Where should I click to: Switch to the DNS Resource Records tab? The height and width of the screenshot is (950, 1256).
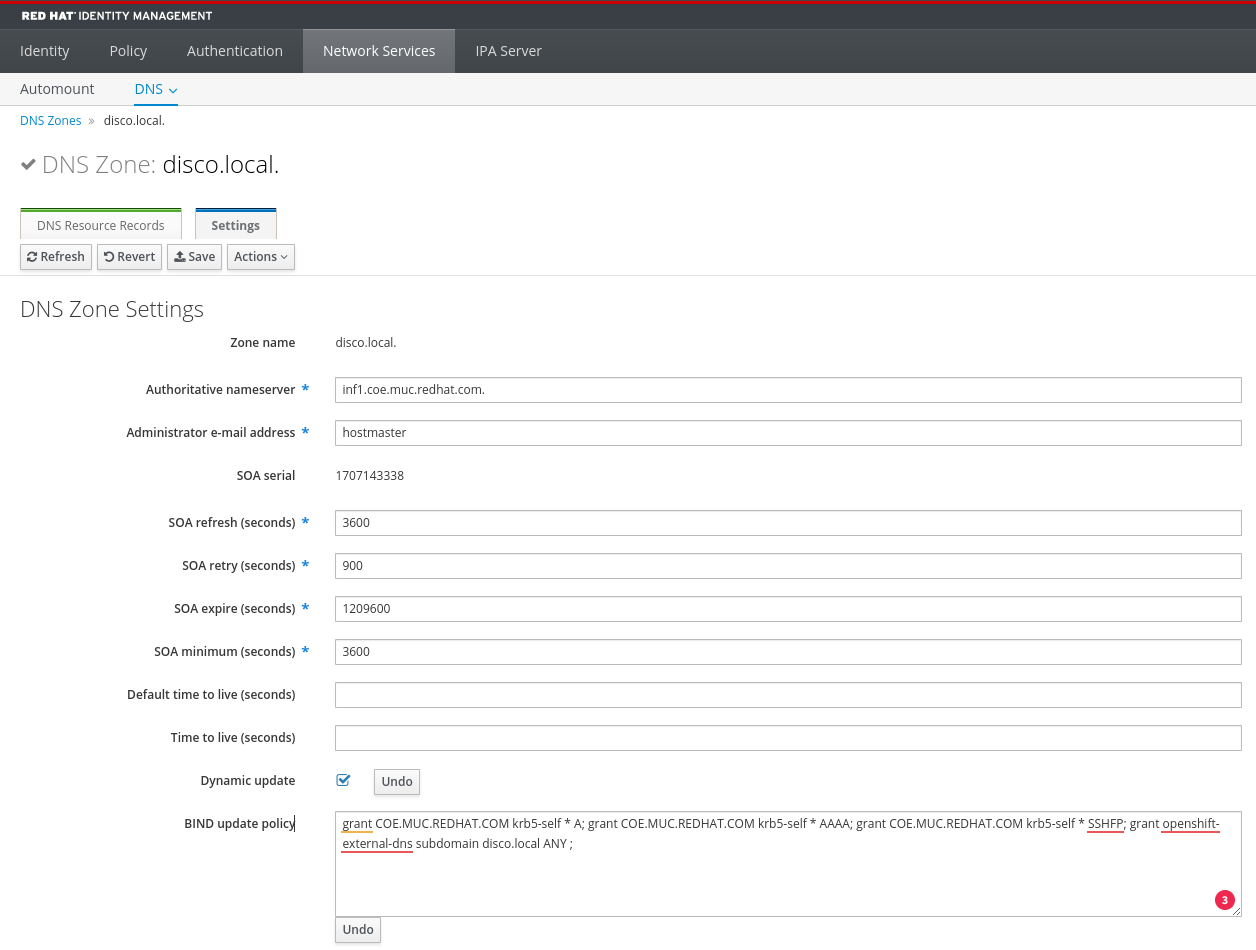pos(100,225)
